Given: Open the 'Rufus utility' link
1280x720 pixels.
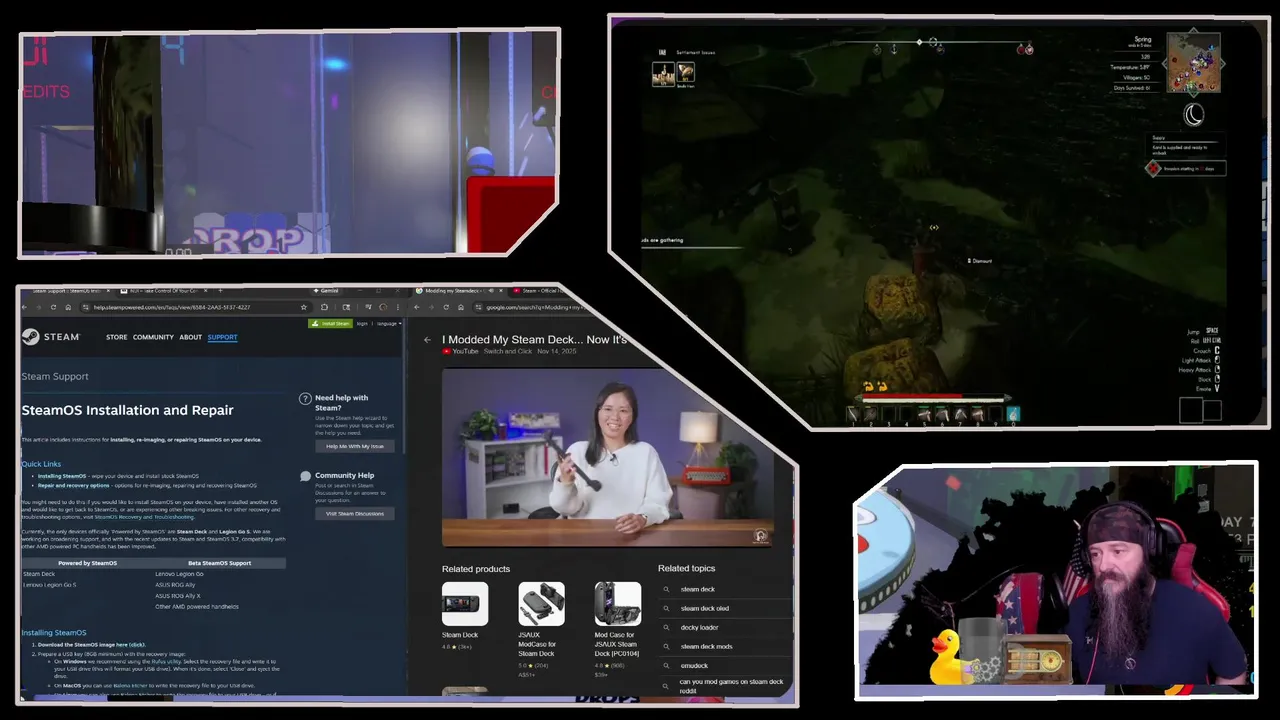Looking at the screenshot, I should click(166, 662).
